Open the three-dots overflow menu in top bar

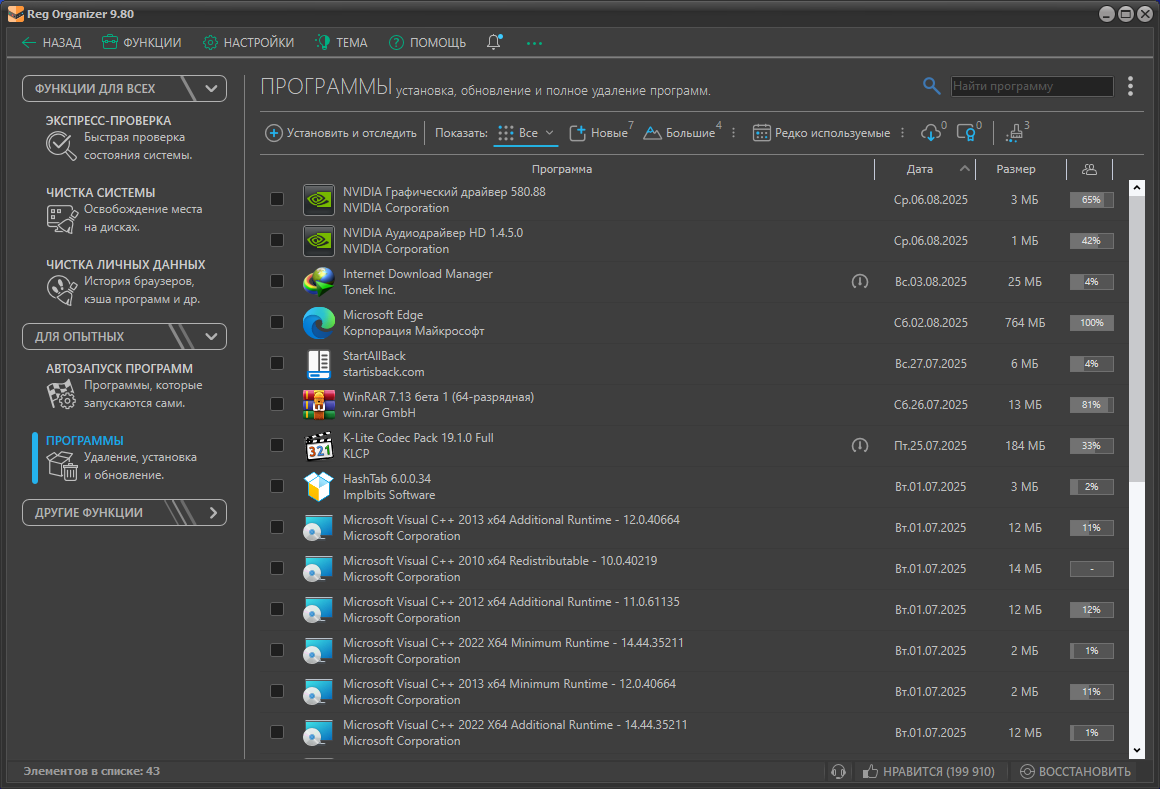pyautogui.click(x=534, y=43)
